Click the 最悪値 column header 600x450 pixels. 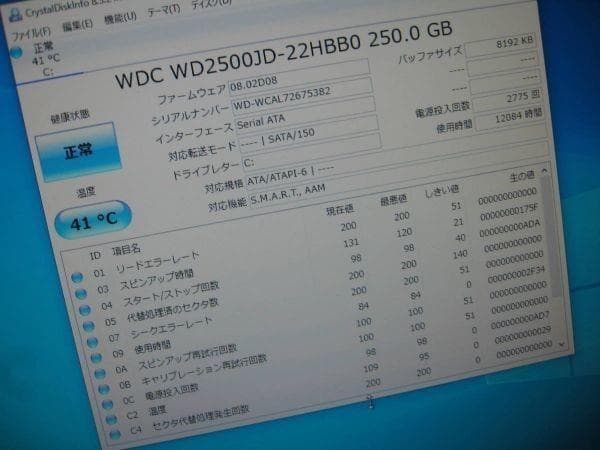click(393, 200)
